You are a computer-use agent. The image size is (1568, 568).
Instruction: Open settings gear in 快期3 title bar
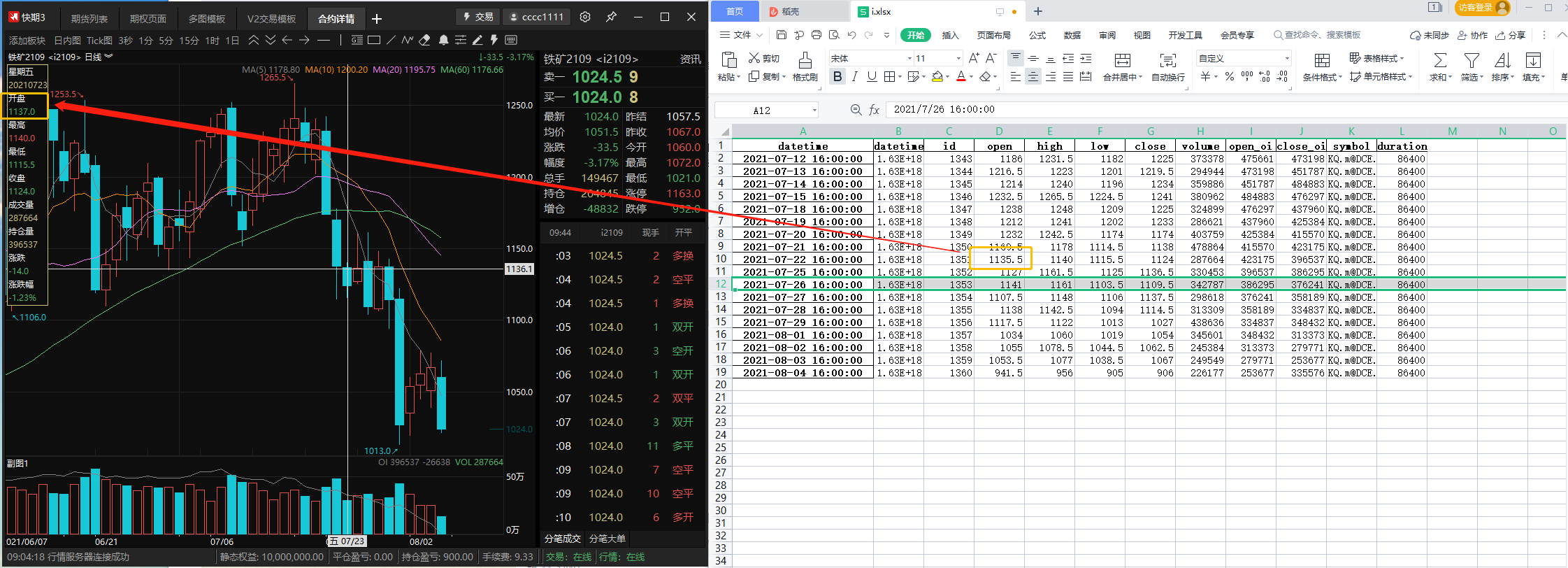(585, 17)
